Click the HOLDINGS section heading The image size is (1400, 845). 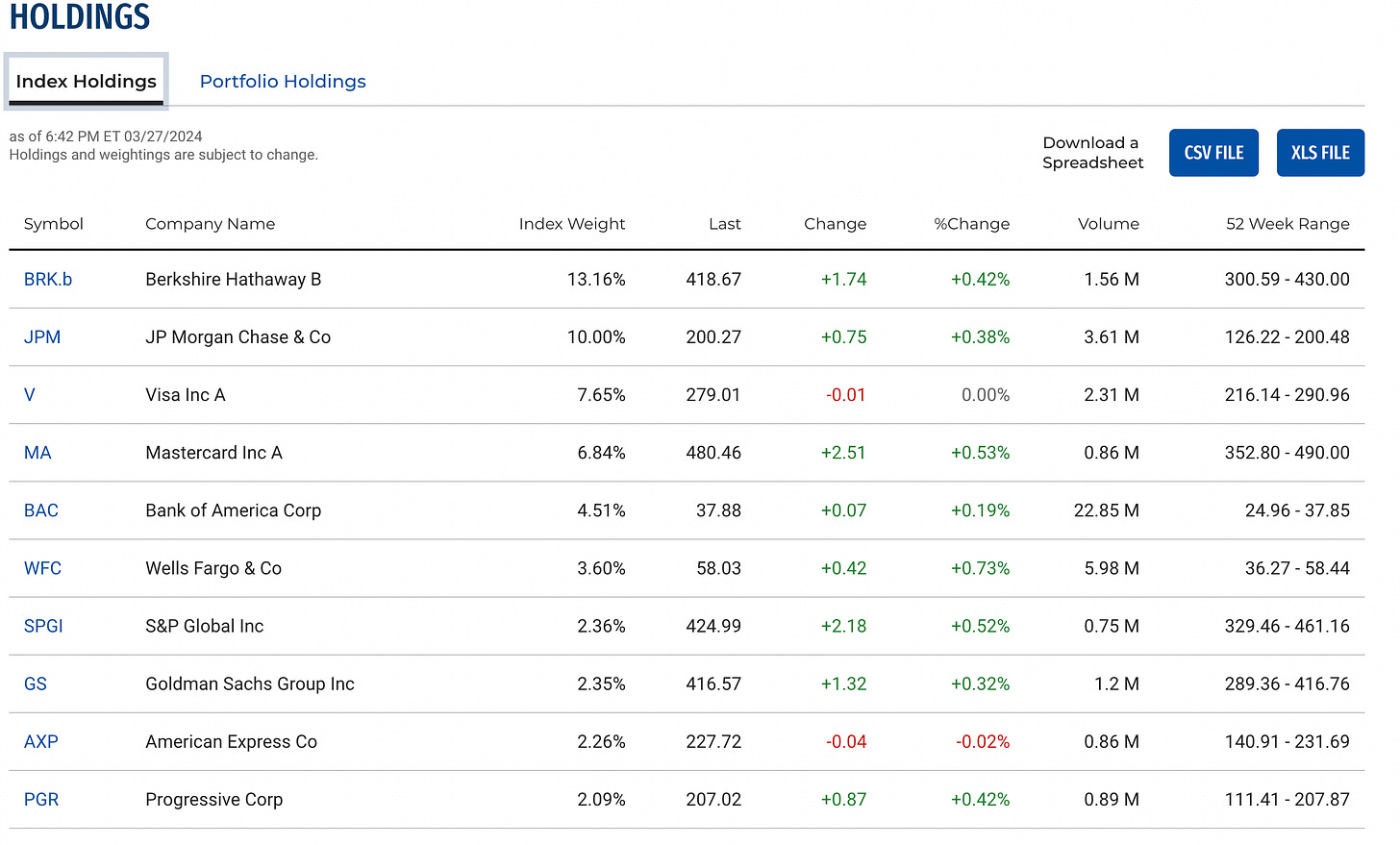(x=80, y=16)
